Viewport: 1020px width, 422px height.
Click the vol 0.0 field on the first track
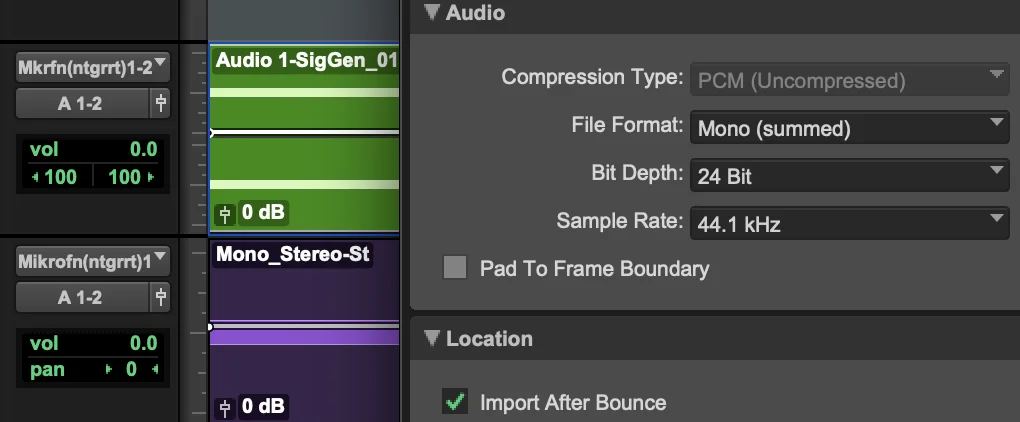tap(93, 150)
